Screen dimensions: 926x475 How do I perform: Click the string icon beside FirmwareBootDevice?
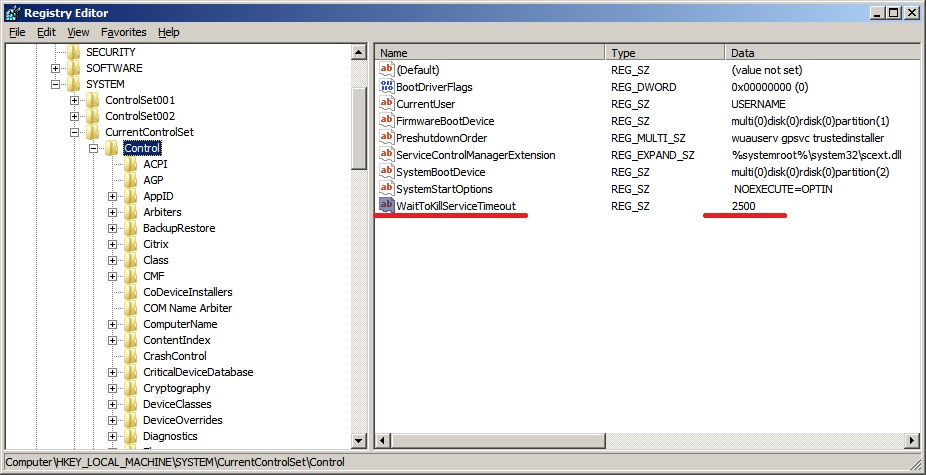[386, 121]
